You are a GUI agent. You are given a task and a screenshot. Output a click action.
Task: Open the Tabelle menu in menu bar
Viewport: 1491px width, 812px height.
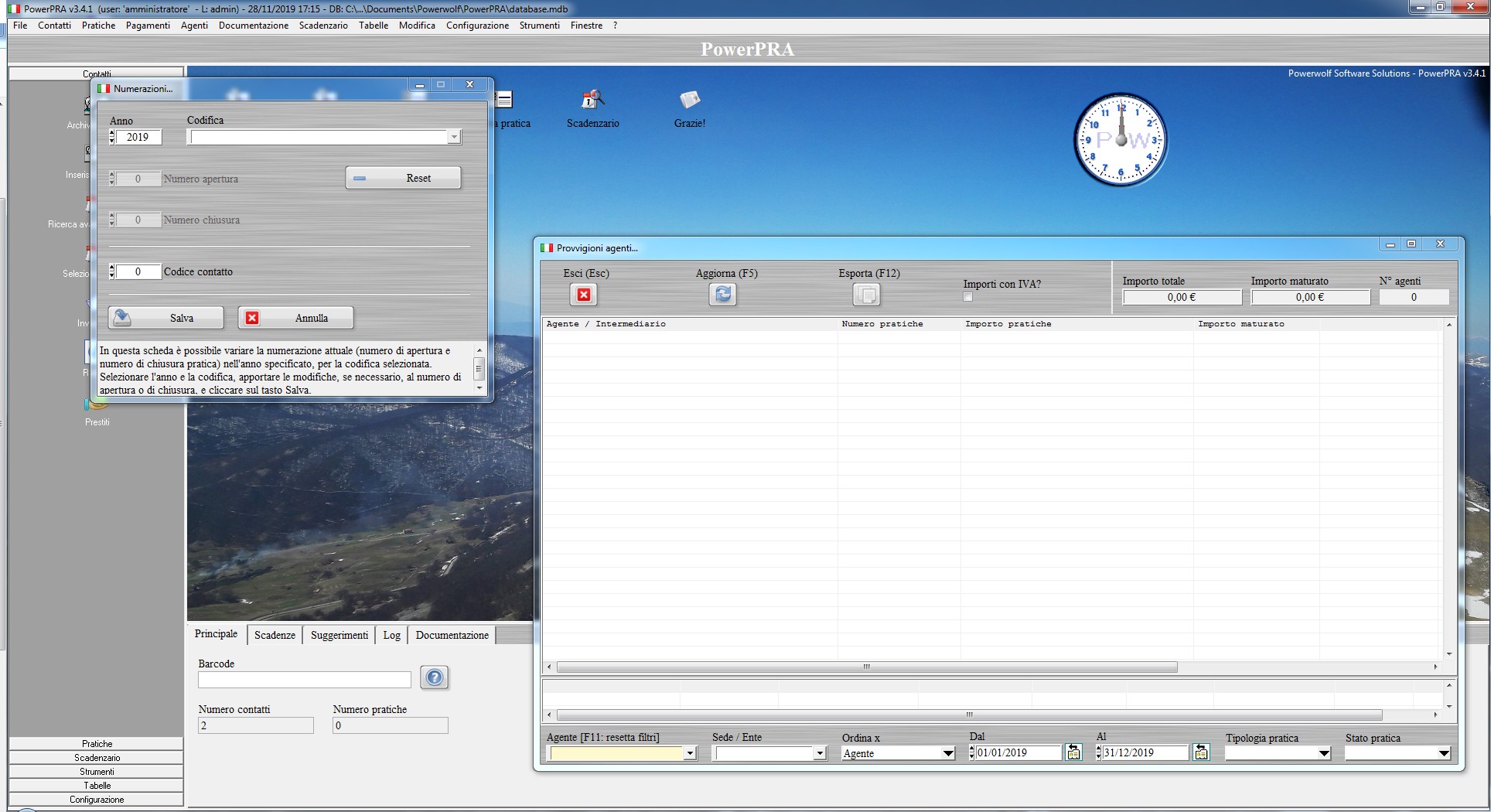[374, 26]
